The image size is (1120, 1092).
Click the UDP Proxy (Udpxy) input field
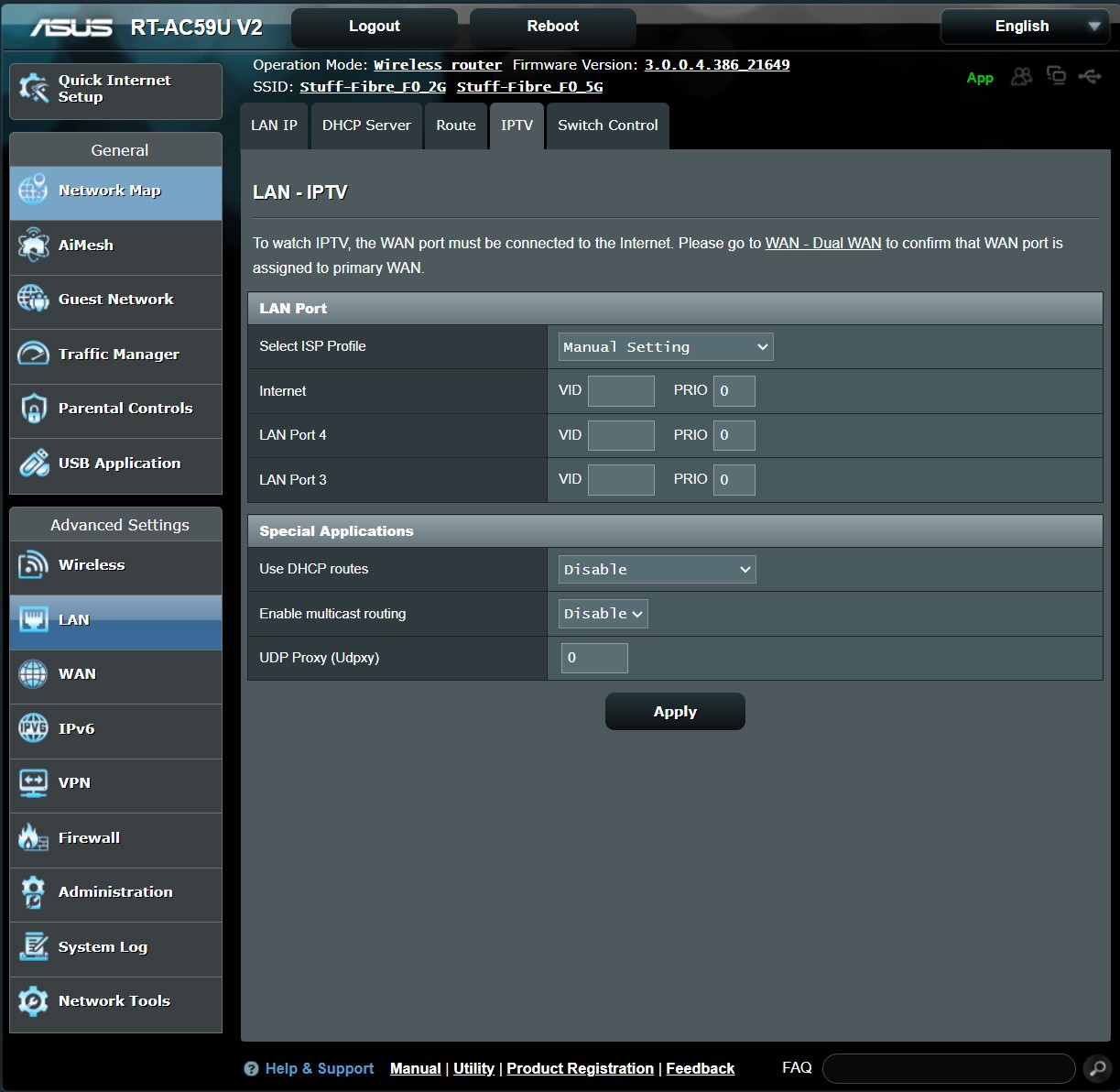594,658
